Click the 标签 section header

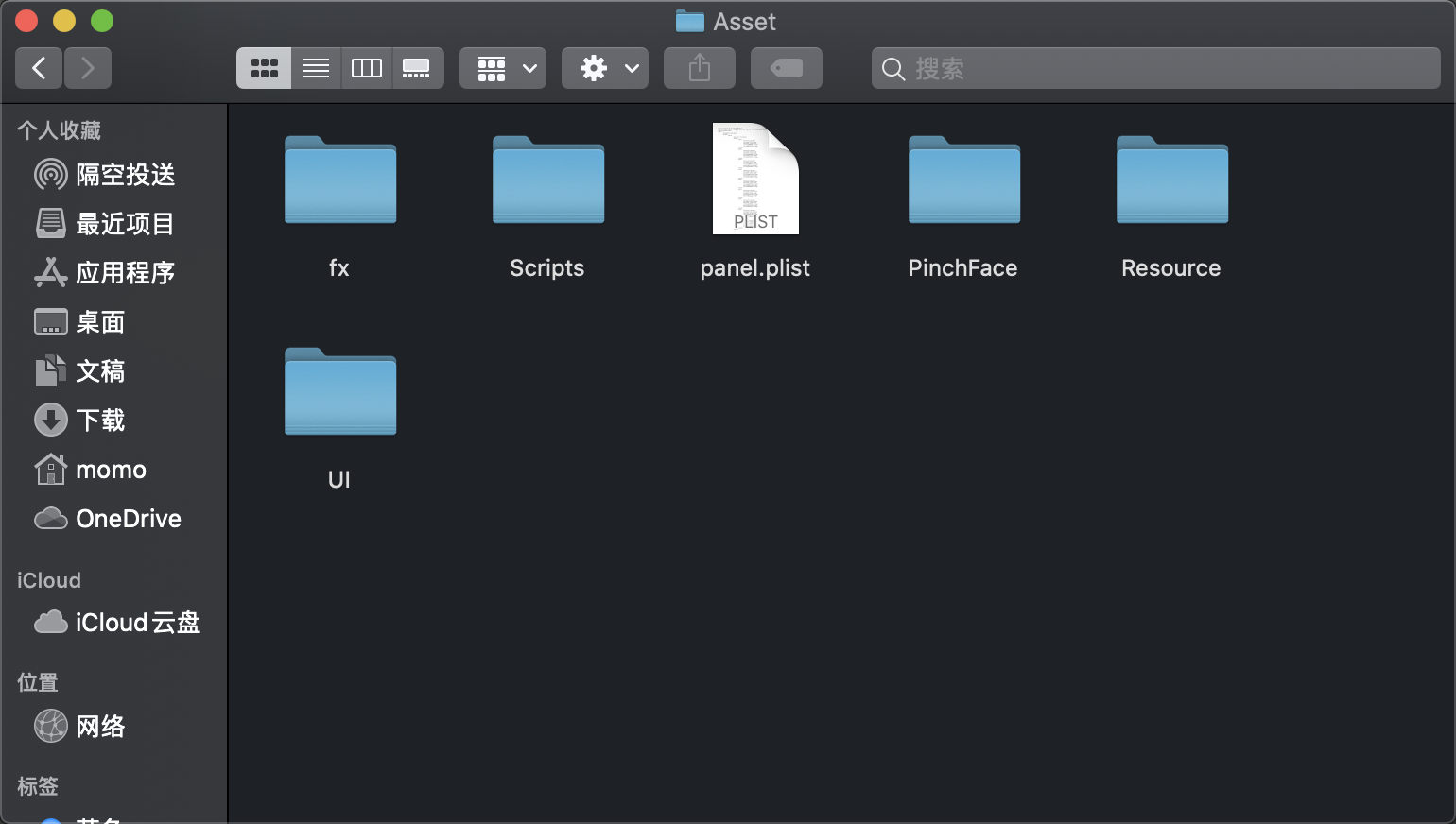coord(38,786)
